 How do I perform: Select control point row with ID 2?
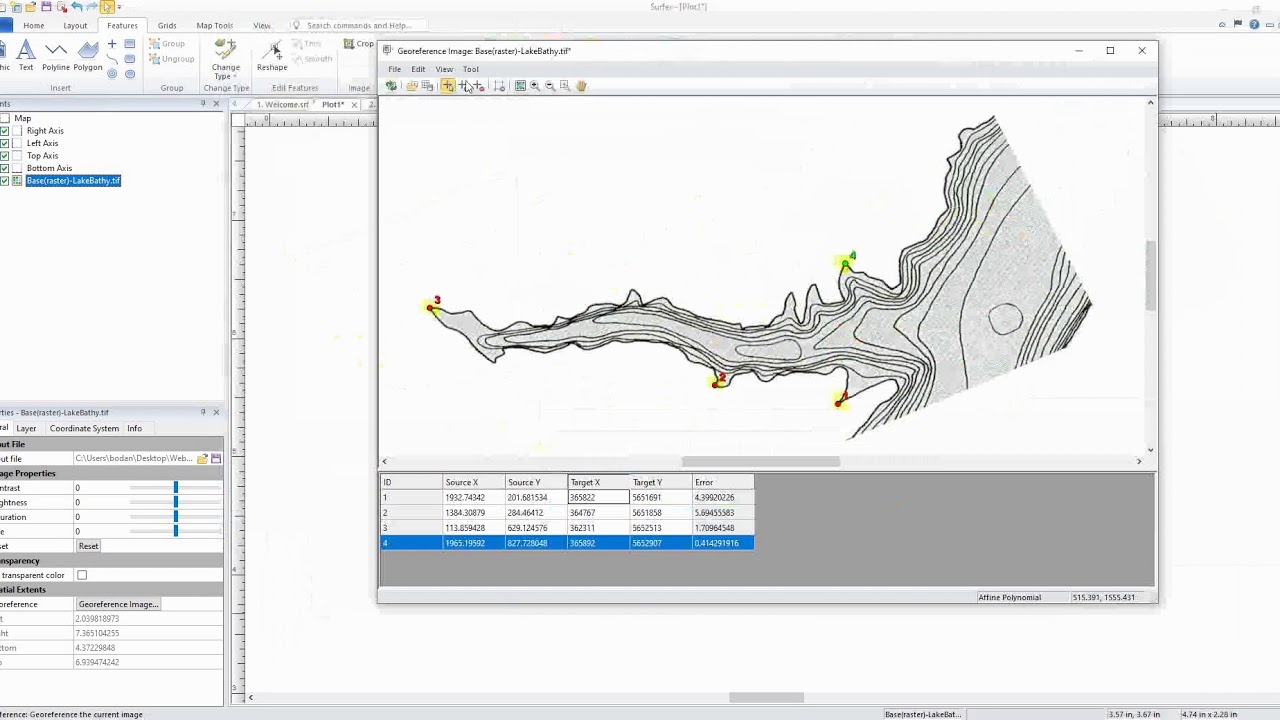[567, 513]
